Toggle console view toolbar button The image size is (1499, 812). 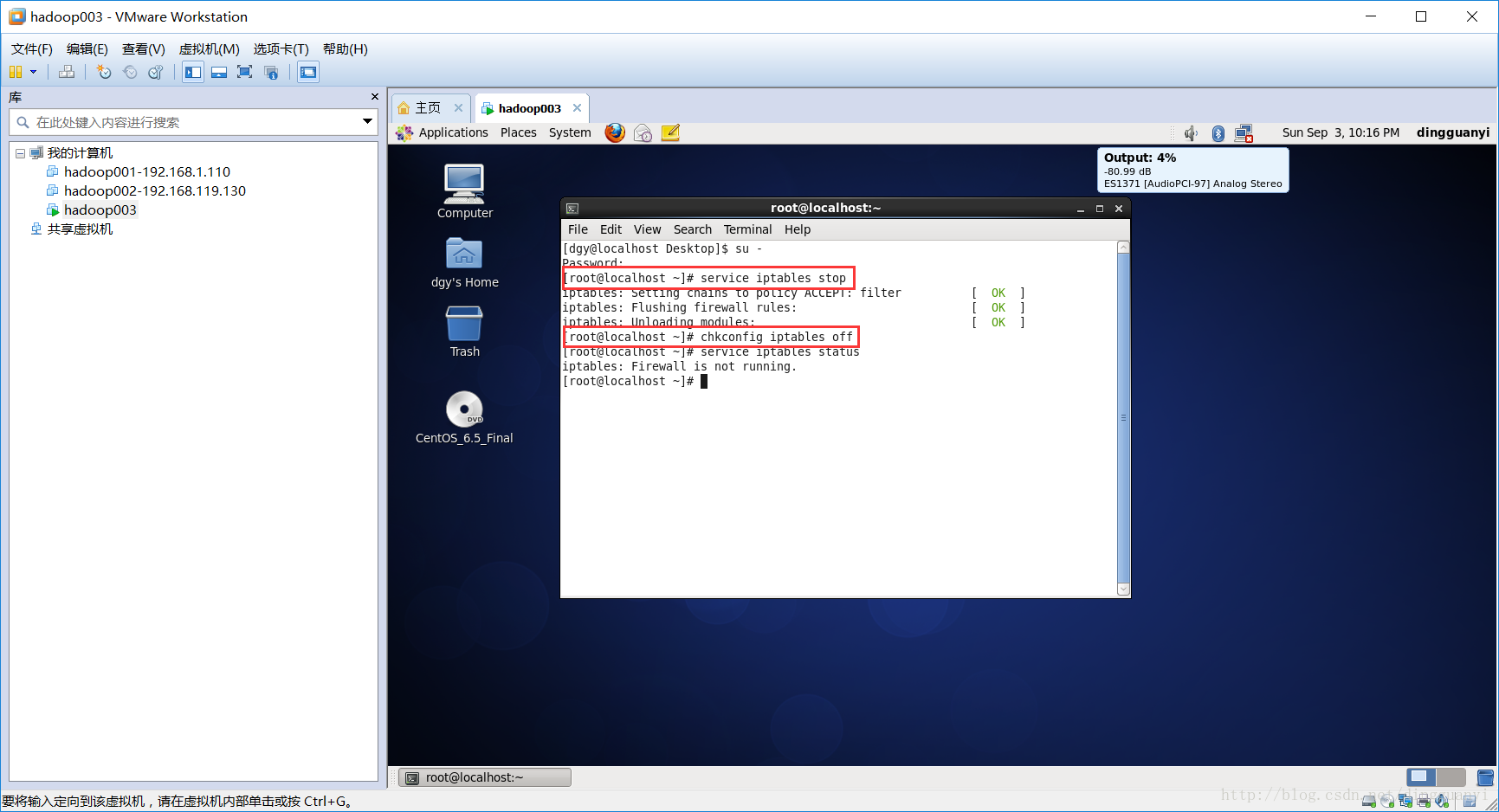click(308, 72)
